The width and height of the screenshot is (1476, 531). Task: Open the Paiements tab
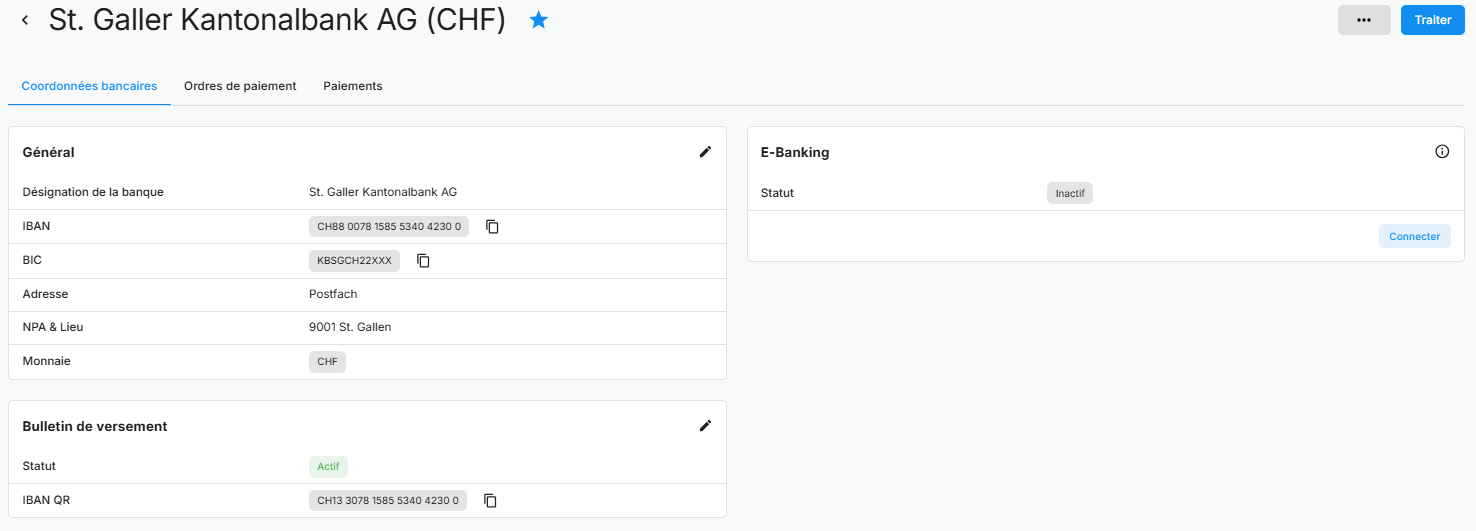[353, 86]
